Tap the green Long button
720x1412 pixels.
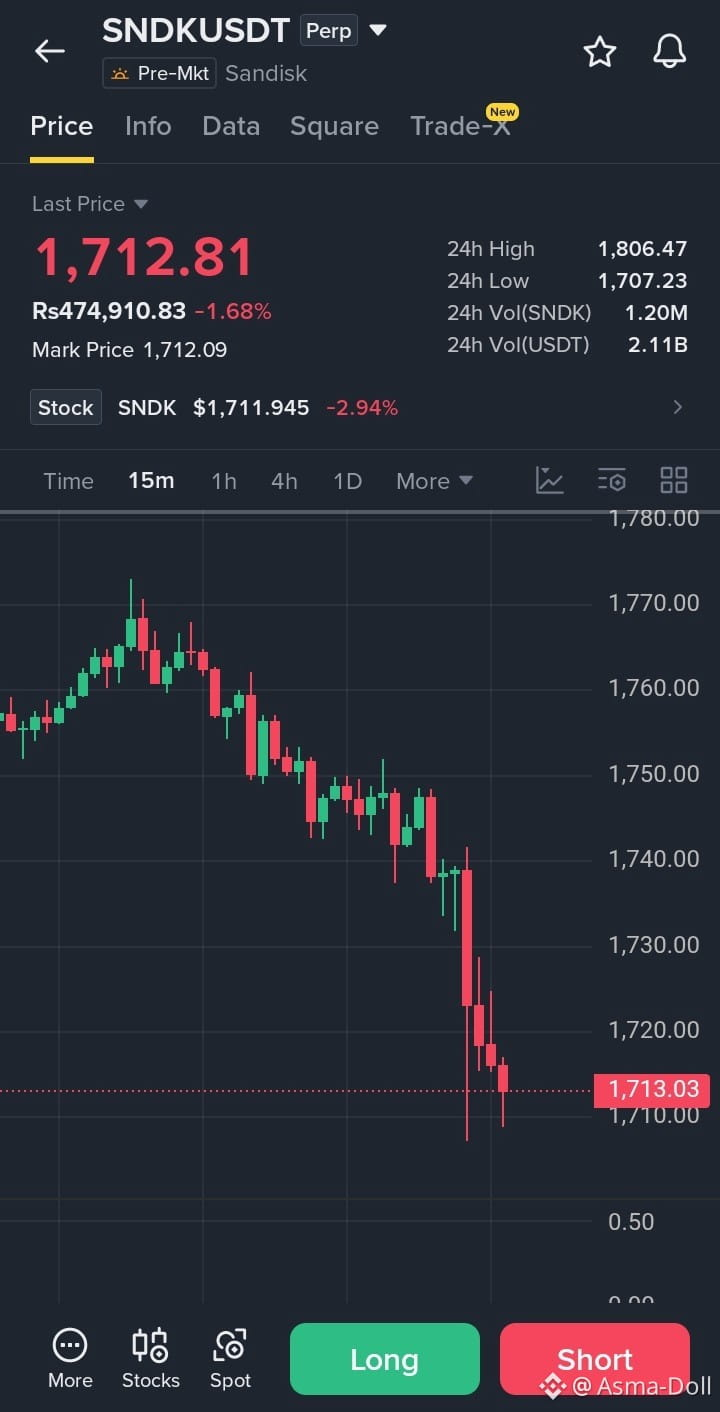(385, 1359)
